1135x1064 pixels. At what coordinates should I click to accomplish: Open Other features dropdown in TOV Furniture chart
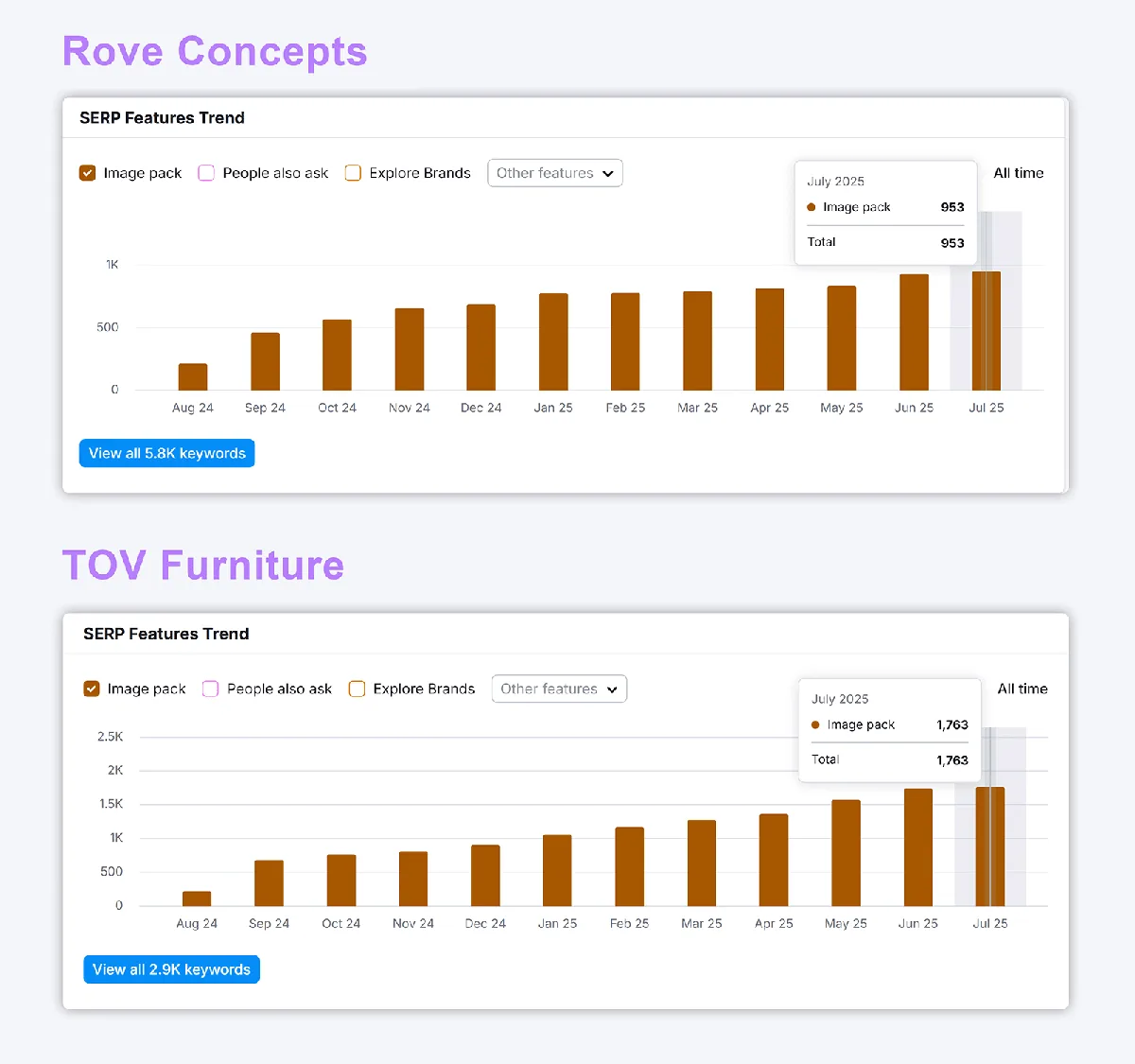(559, 689)
